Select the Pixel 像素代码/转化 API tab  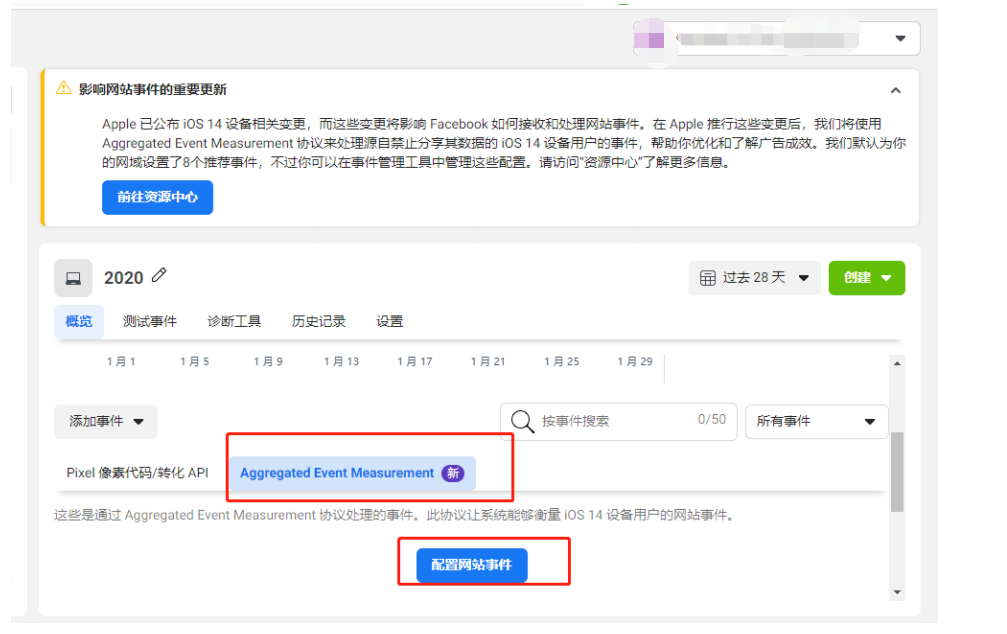(137, 472)
